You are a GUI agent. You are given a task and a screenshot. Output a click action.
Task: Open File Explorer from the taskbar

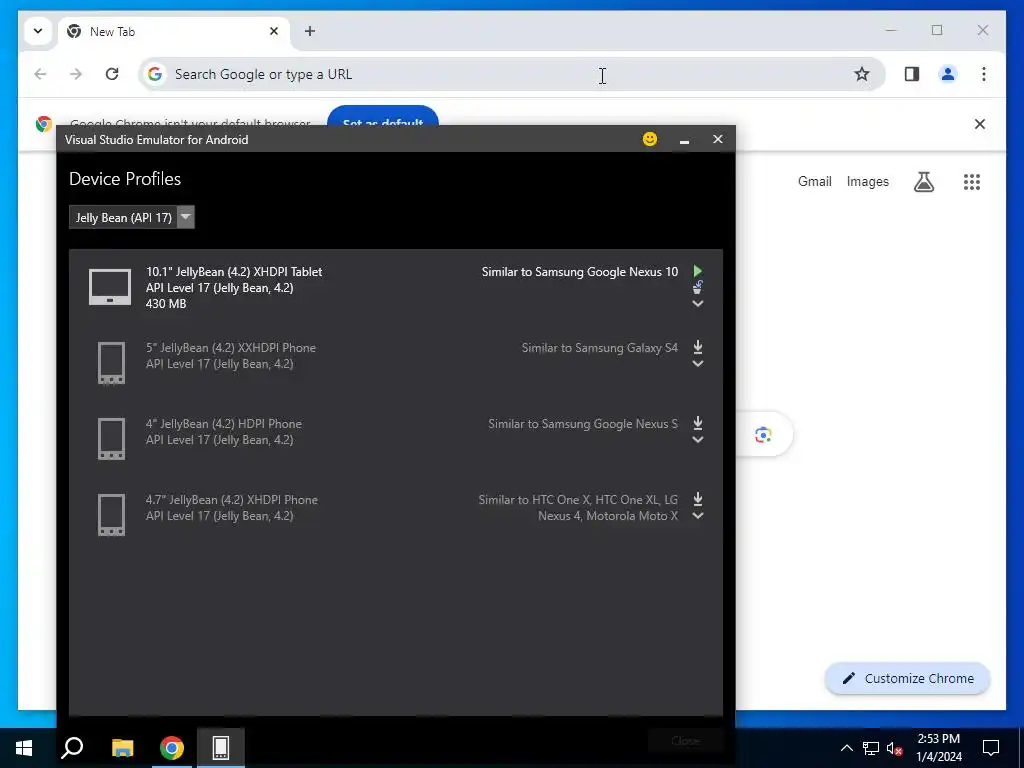[x=122, y=748]
